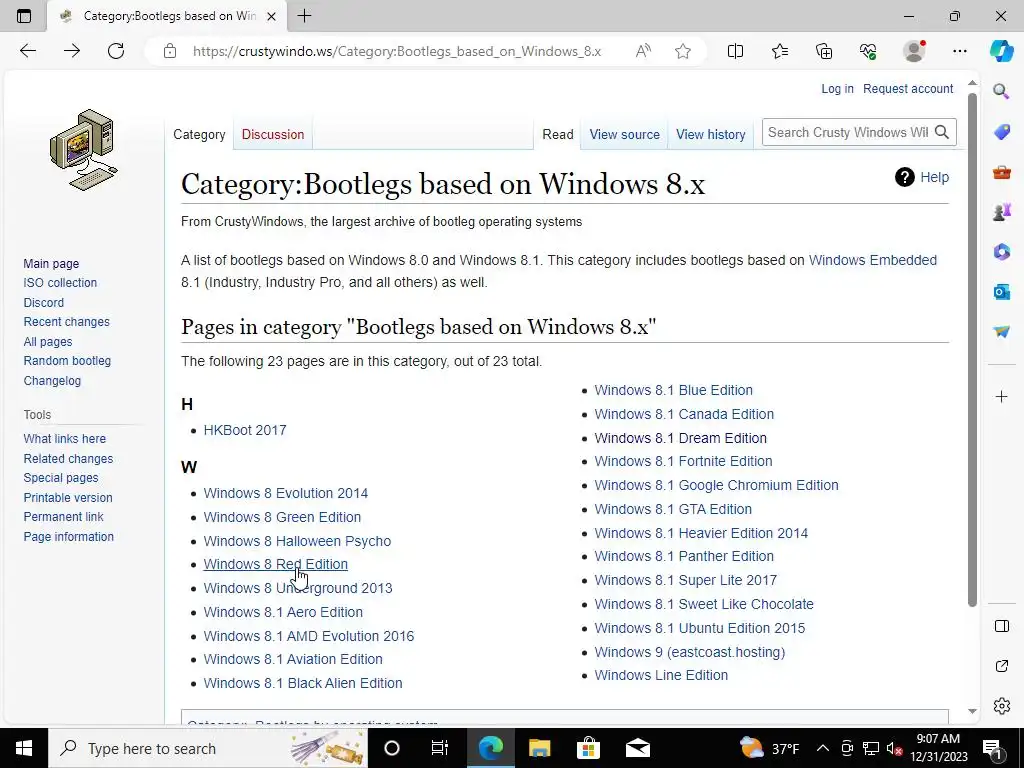
Task: Open File Explorer from the taskbar
Action: coord(539,748)
